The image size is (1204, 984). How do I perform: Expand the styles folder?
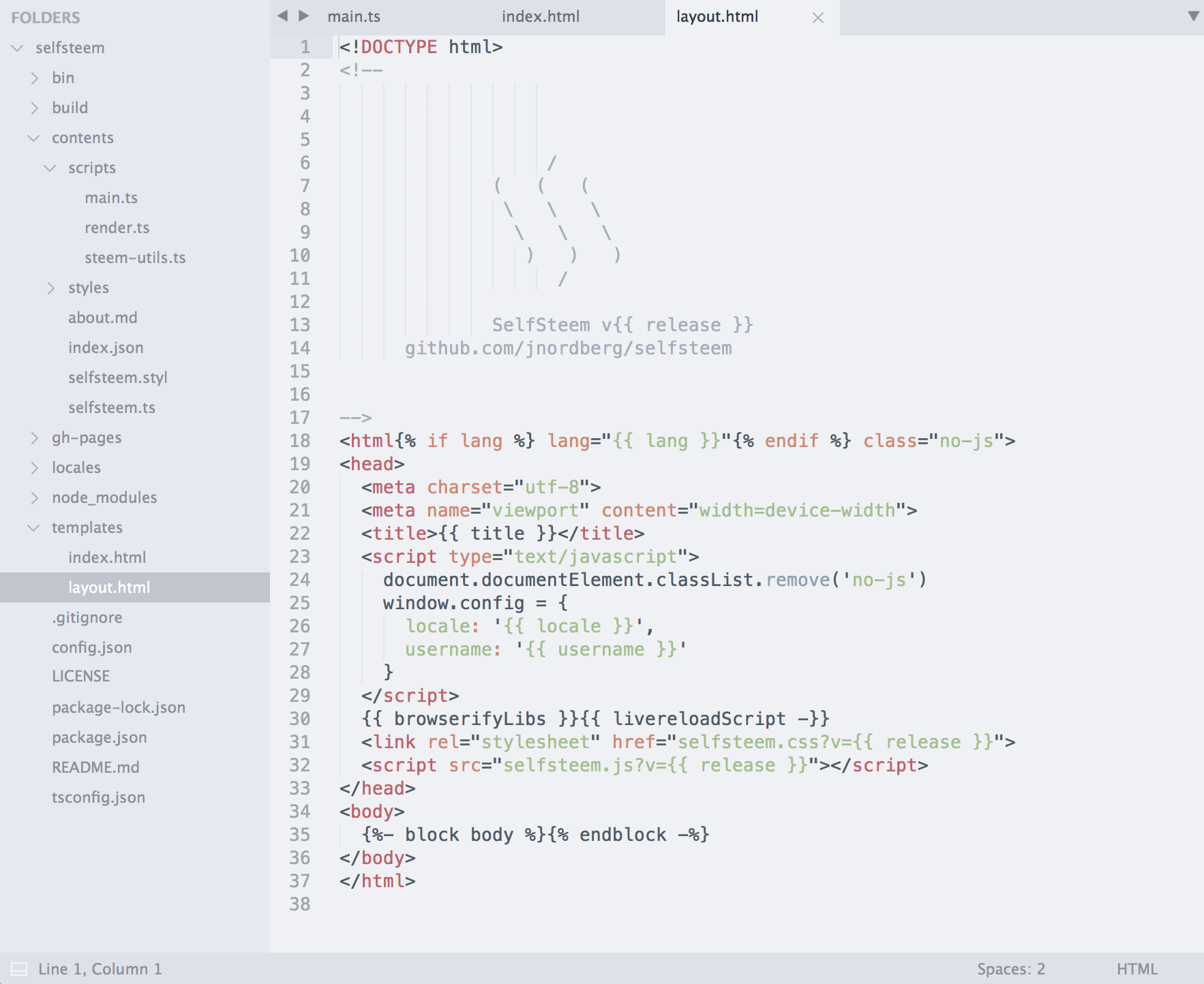(x=51, y=288)
